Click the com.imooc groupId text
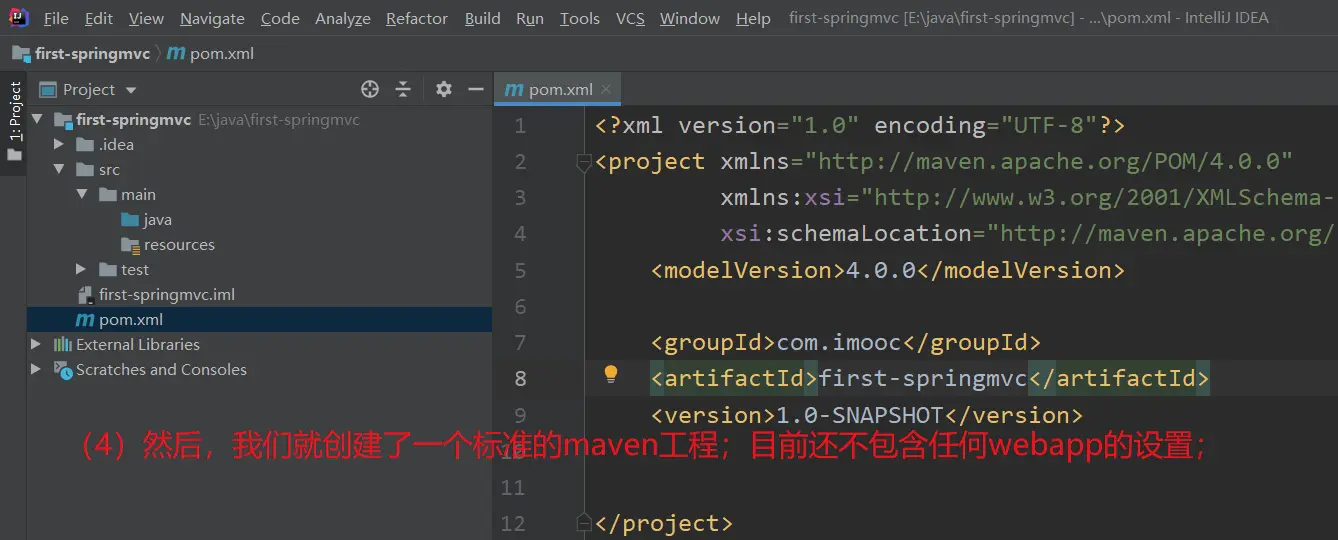 tap(839, 343)
